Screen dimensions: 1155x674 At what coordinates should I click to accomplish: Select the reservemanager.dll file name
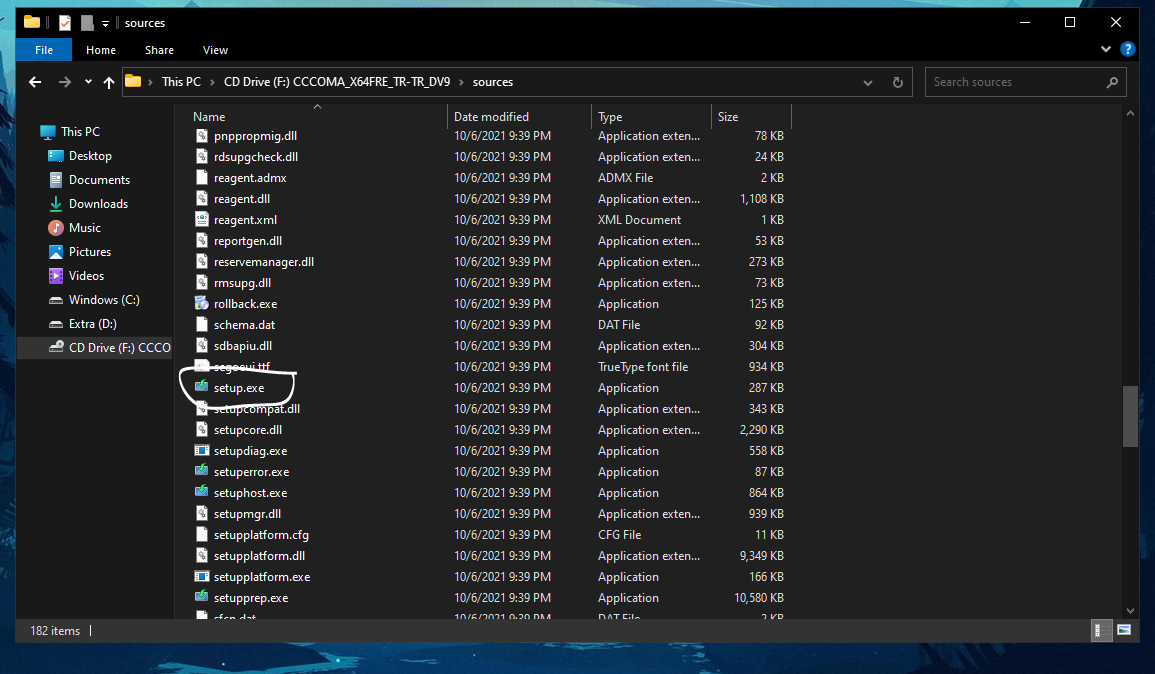264,261
